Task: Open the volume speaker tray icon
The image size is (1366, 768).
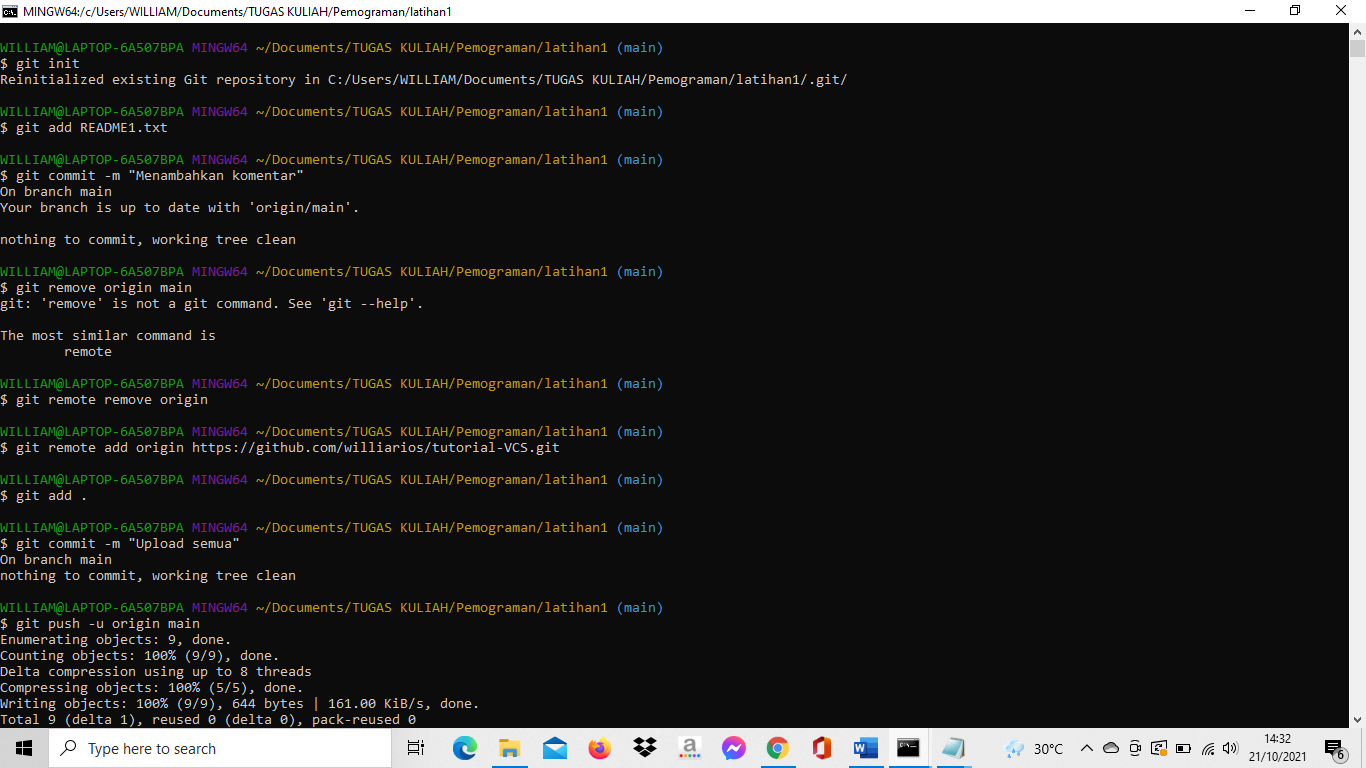Action: pos(1231,748)
